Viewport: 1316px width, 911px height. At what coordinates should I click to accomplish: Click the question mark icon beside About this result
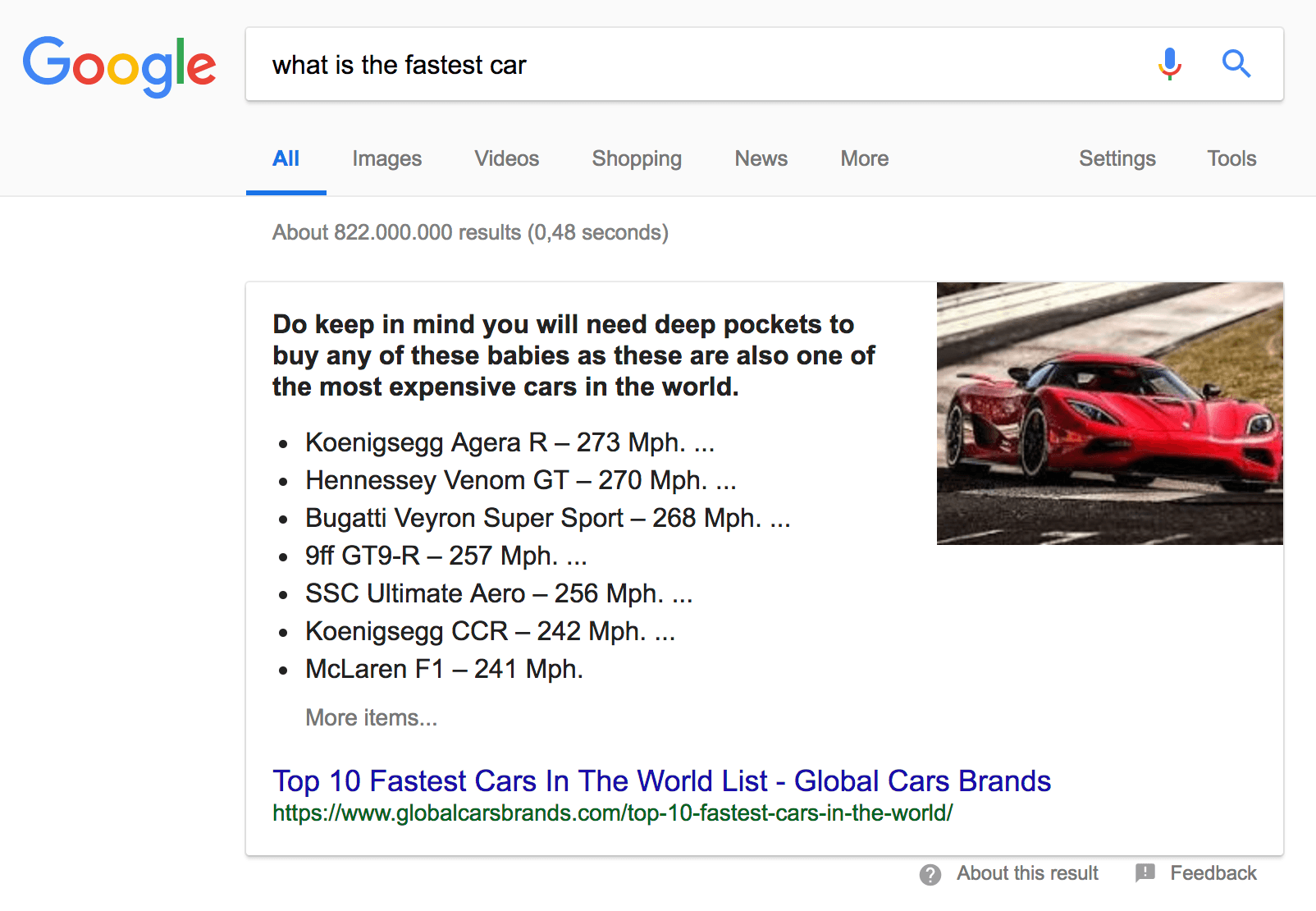[x=930, y=874]
